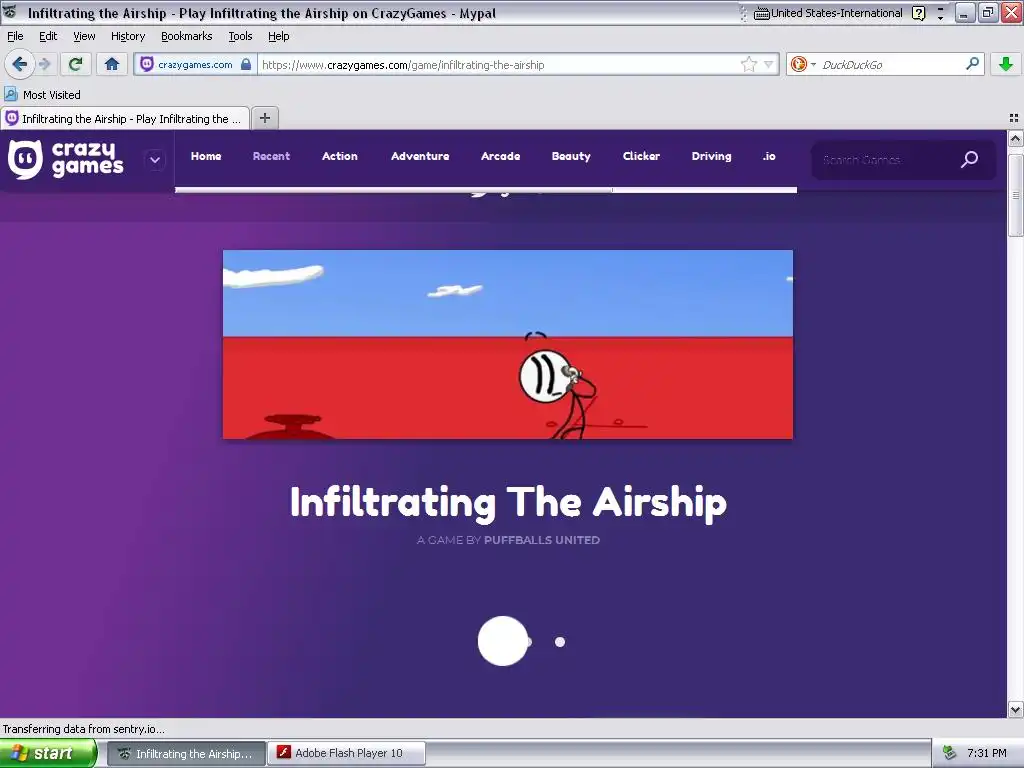Open the .io games category
The width and height of the screenshot is (1024, 768).
point(769,156)
